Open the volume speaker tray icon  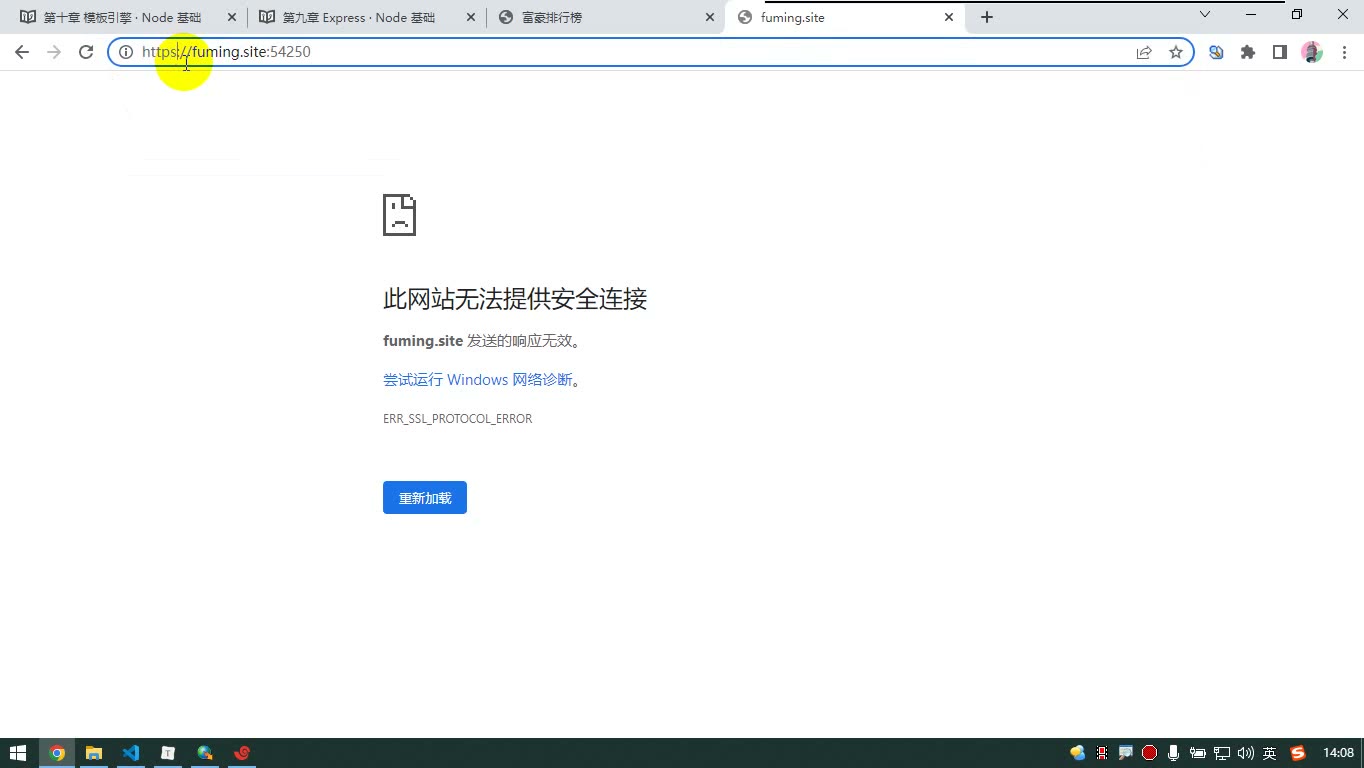point(1245,753)
